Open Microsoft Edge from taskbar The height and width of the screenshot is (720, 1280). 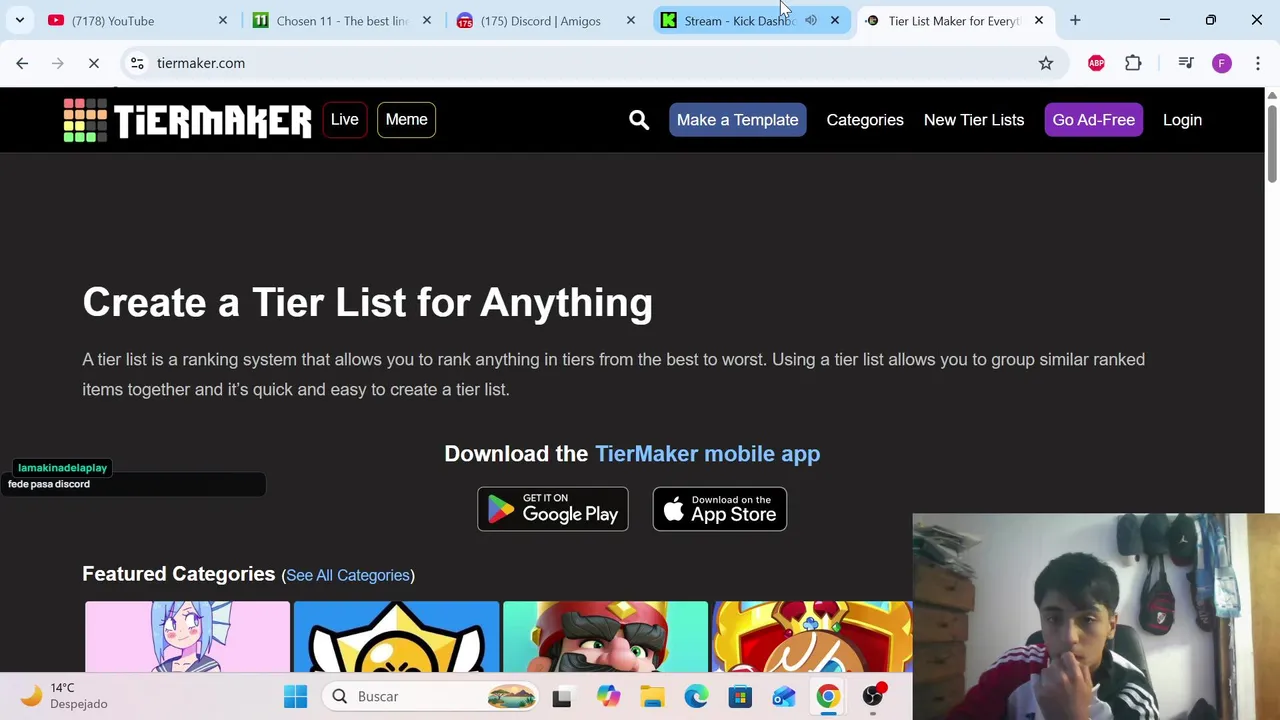click(x=696, y=696)
